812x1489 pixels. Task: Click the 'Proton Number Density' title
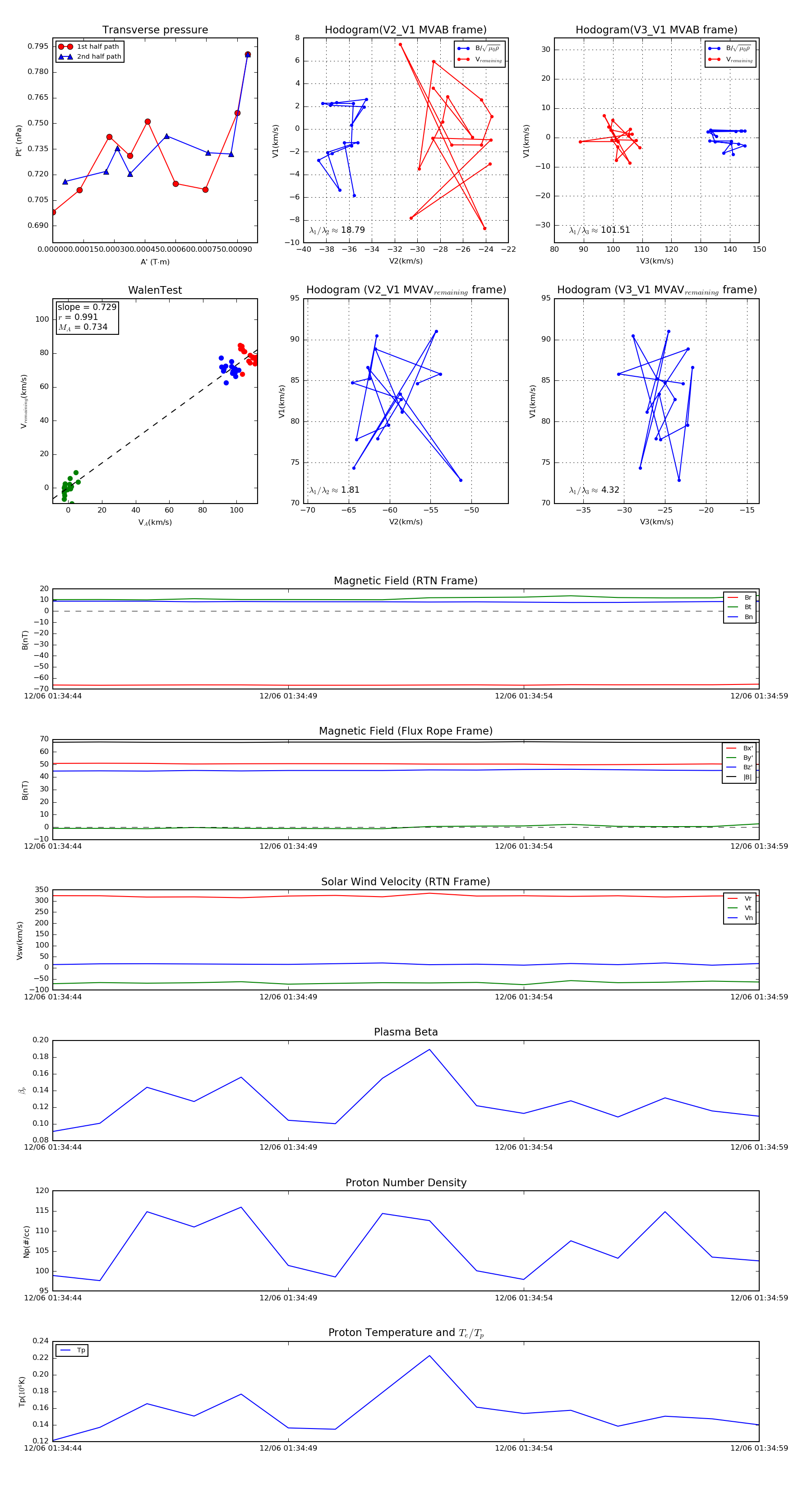tap(406, 1183)
